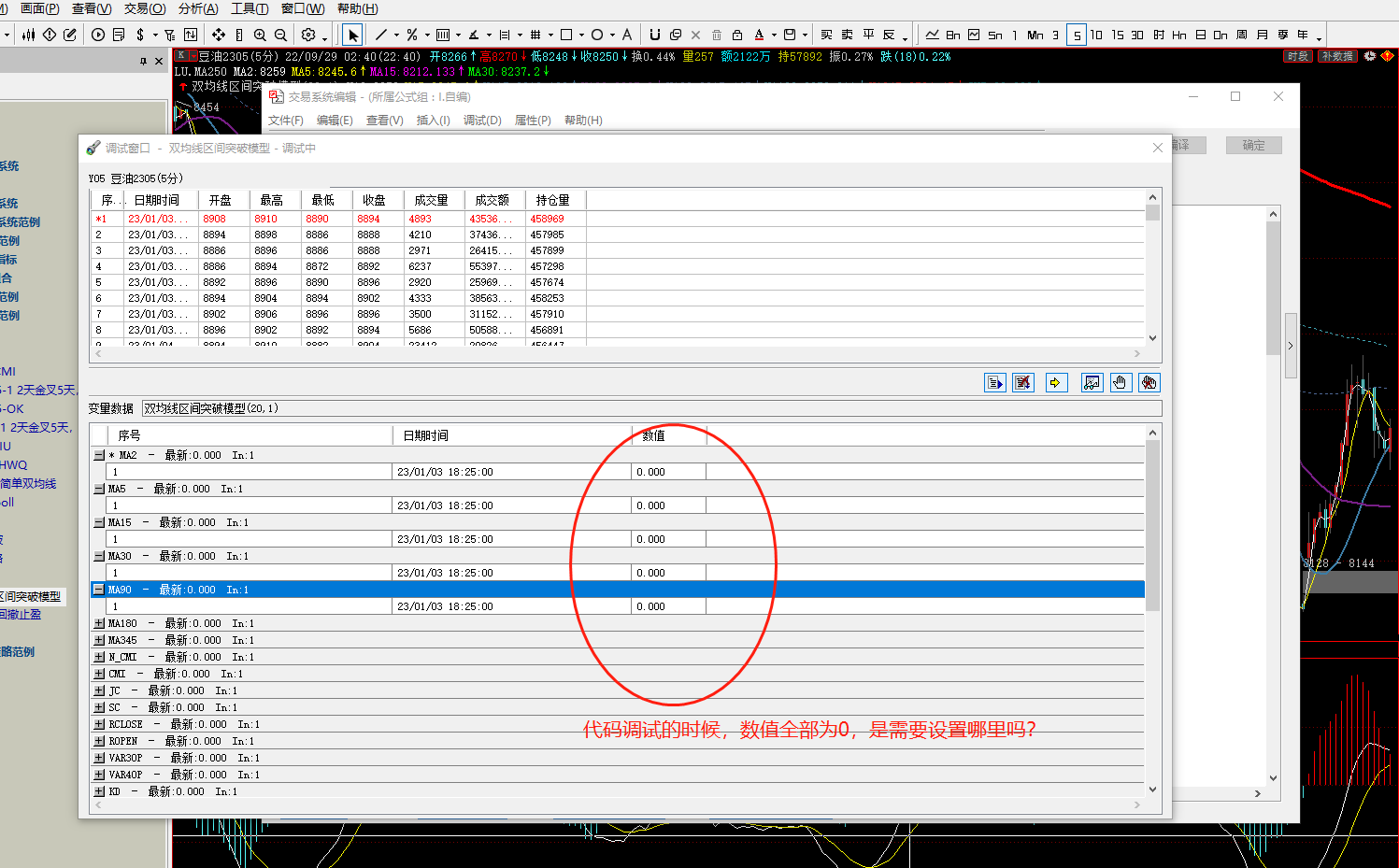
Task: Open the 分析(A) menu
Action: click(x=197, y=8)
